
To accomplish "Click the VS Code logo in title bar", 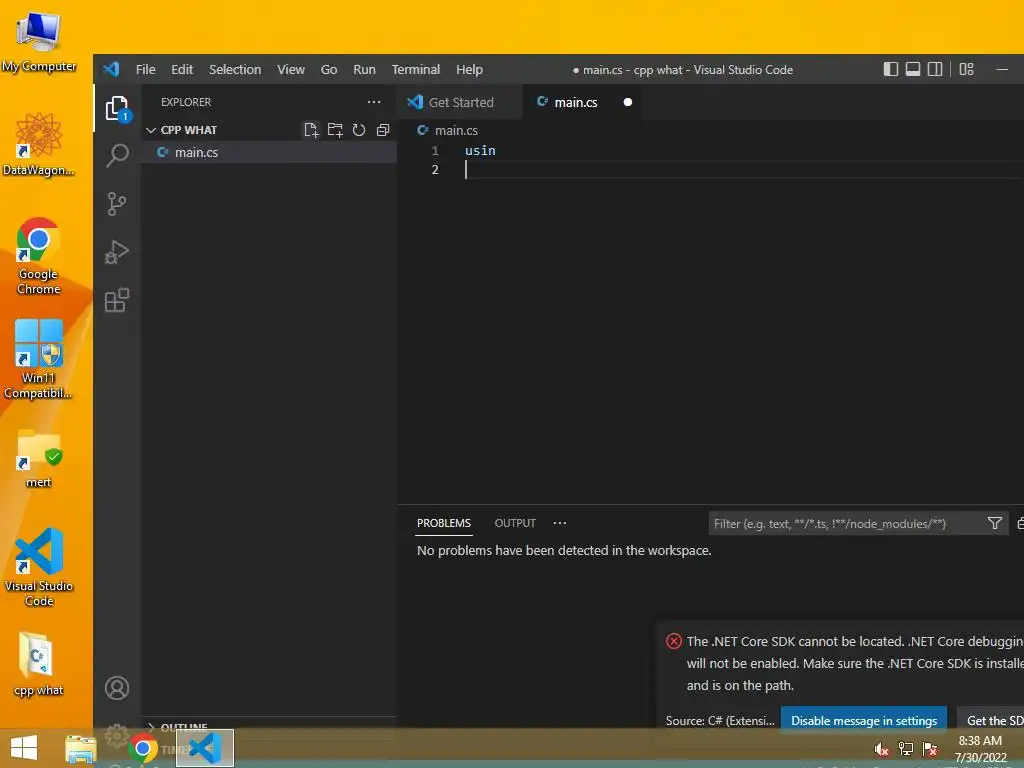I will (112, 69).
